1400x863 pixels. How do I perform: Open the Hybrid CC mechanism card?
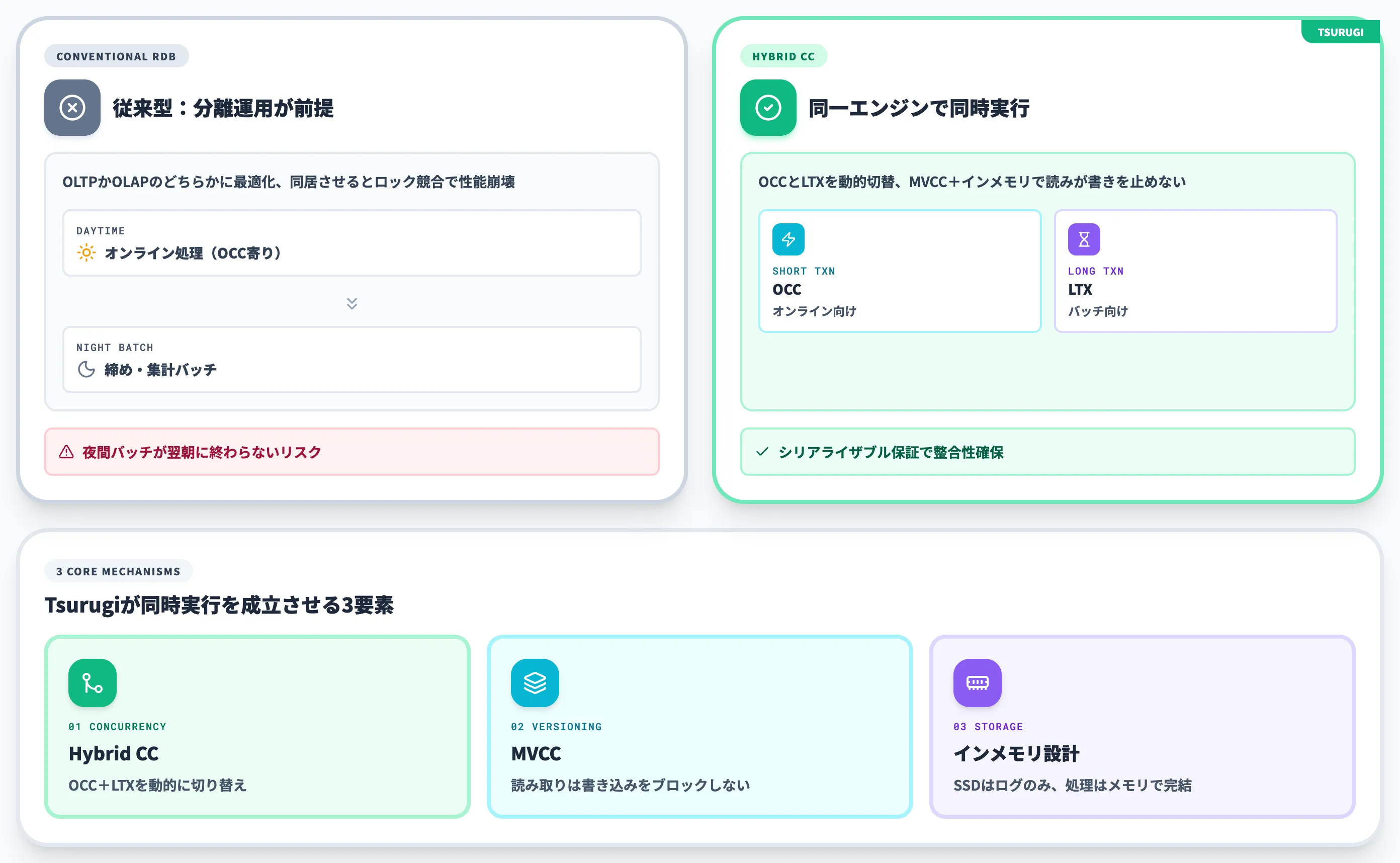tap(257, 727)
